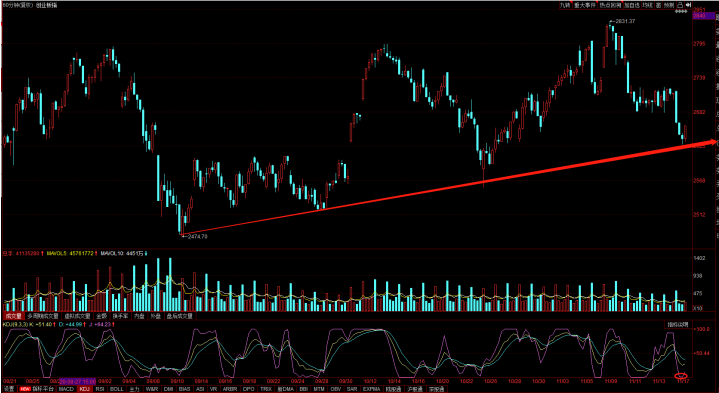Switch to the ASI indicator

(200, 389)
